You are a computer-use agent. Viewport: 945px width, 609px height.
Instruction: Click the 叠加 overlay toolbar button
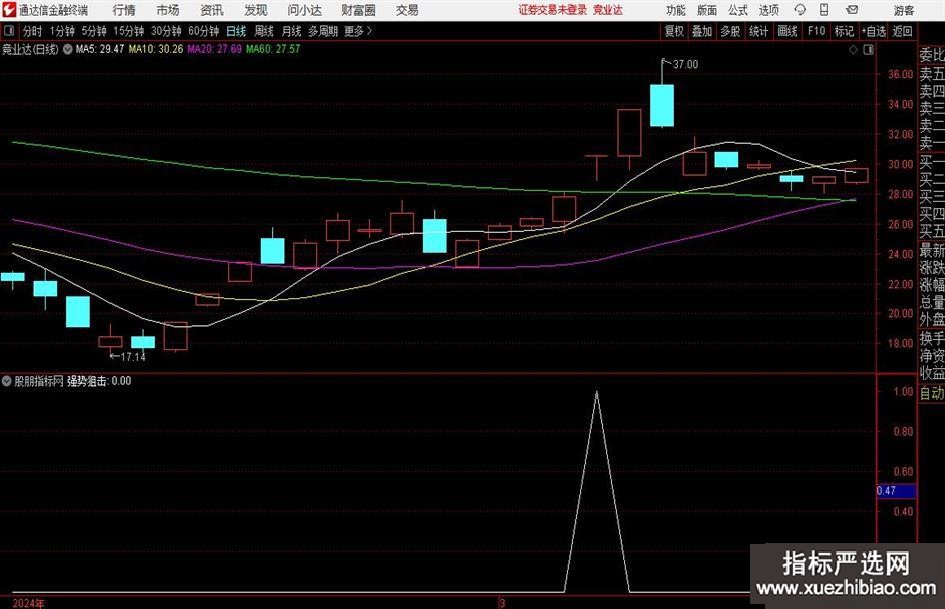pyautogui.click(x=702, y=31)
